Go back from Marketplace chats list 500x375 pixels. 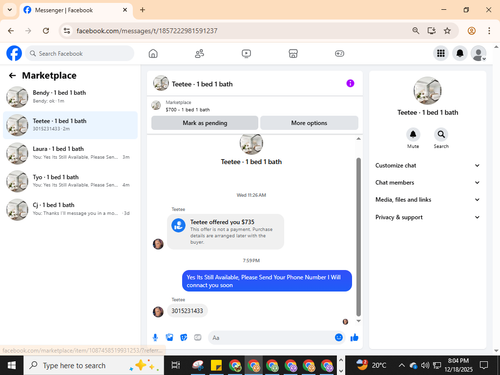(x=12, y=76)
